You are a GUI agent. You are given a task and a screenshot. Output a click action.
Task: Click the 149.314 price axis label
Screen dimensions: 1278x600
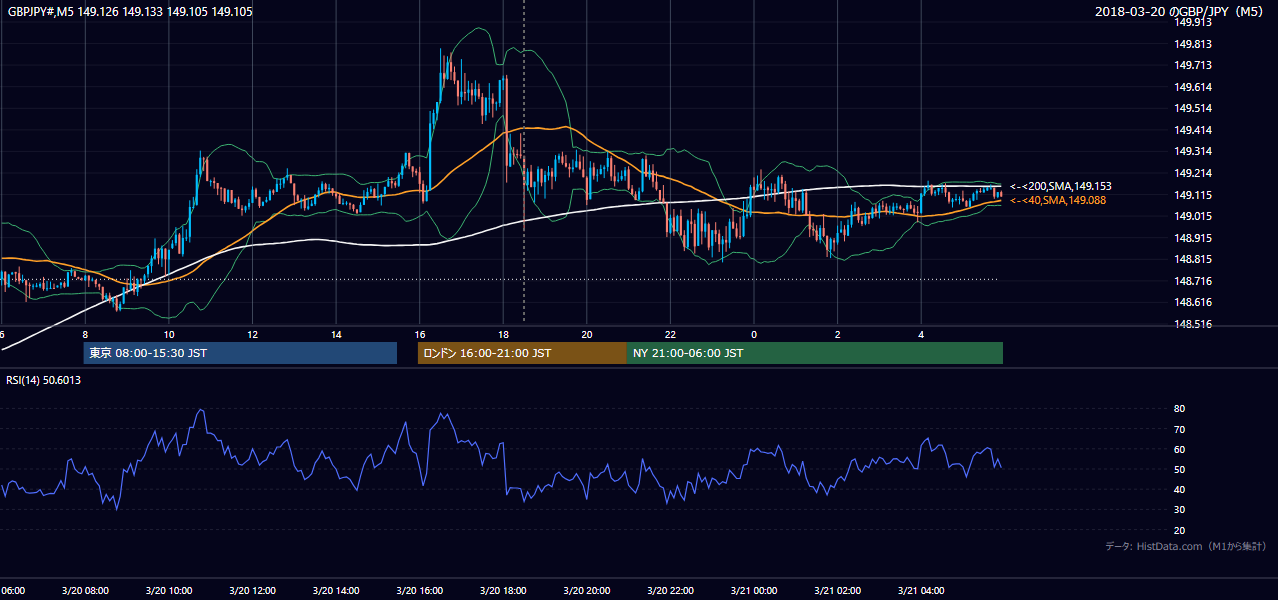point(1193,151)
